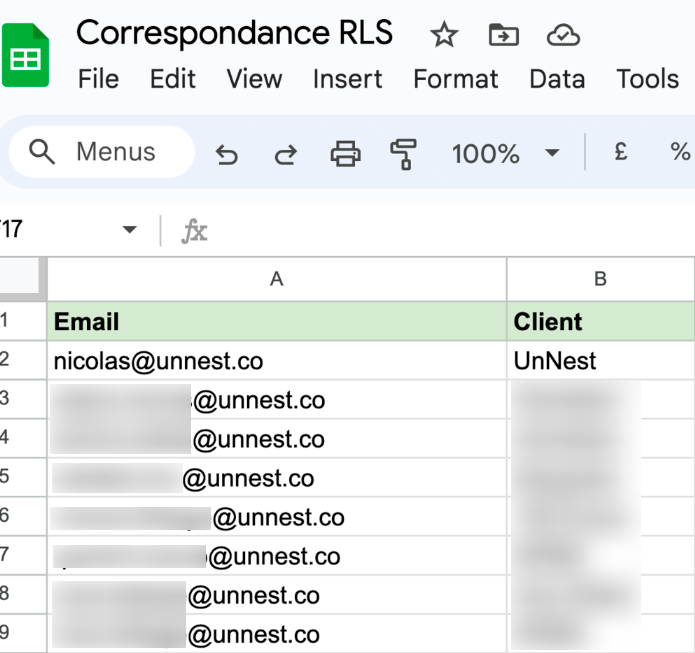Click the document title Correspondance RLS
Screen dimensions: 695x653
[234, 33]
